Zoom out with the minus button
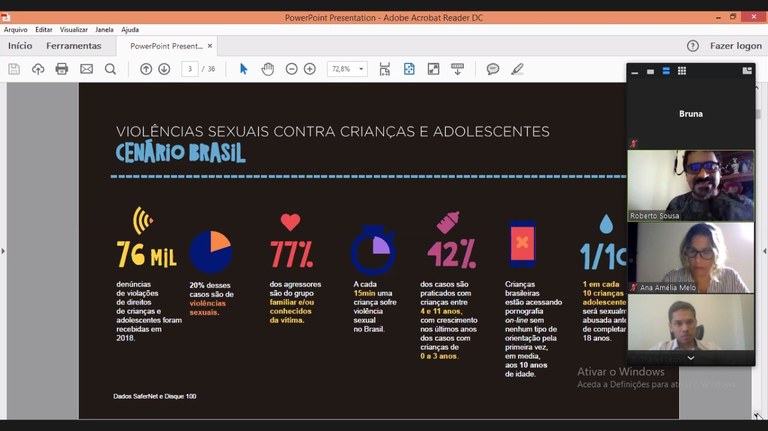768x431 pixels. [291, 69]
